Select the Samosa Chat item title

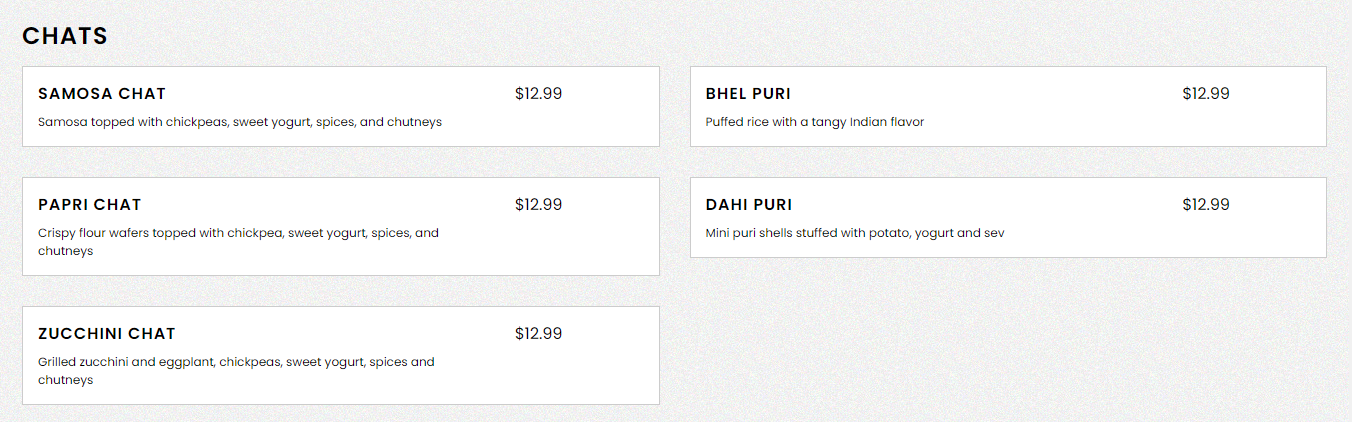click(x=102, y=94)
